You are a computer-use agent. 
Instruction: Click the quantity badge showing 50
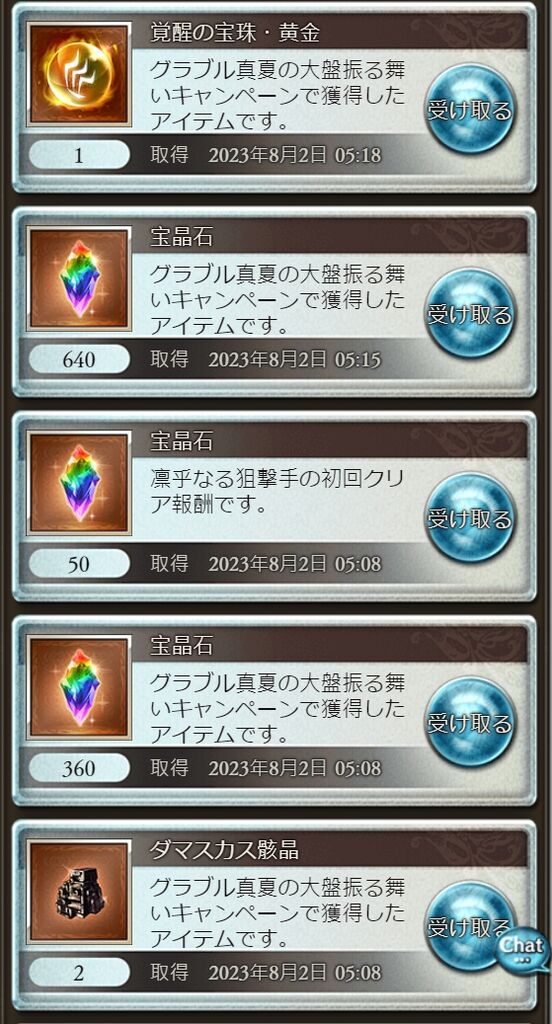tap(79, 564)
